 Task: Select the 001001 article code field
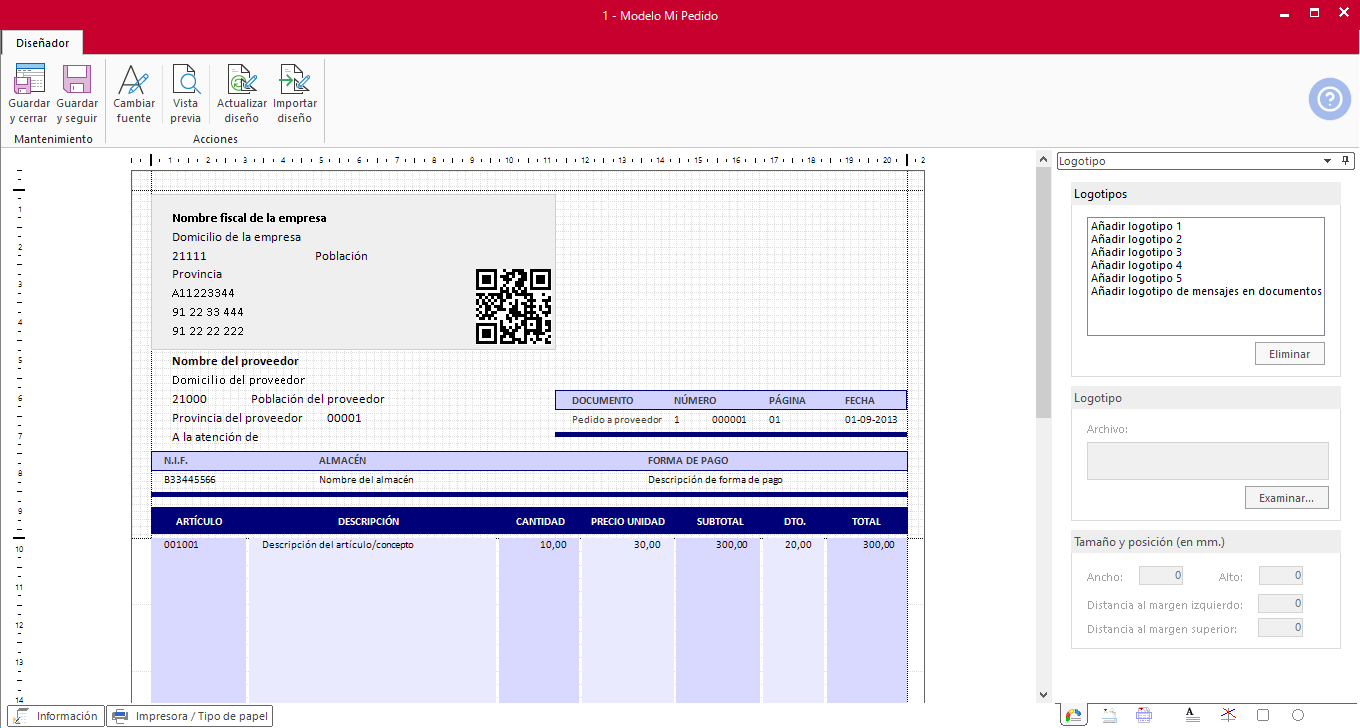(181, 545)
